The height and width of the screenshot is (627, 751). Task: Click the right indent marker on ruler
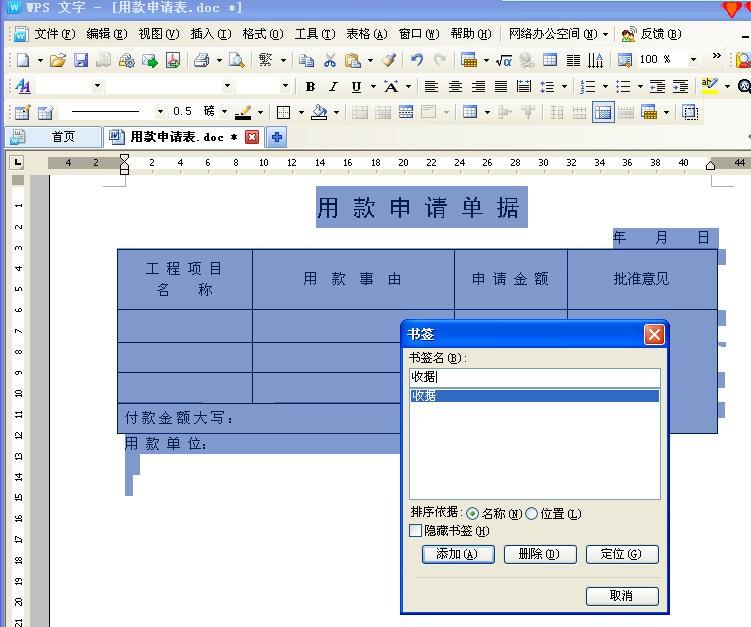(x=710, y=166)
